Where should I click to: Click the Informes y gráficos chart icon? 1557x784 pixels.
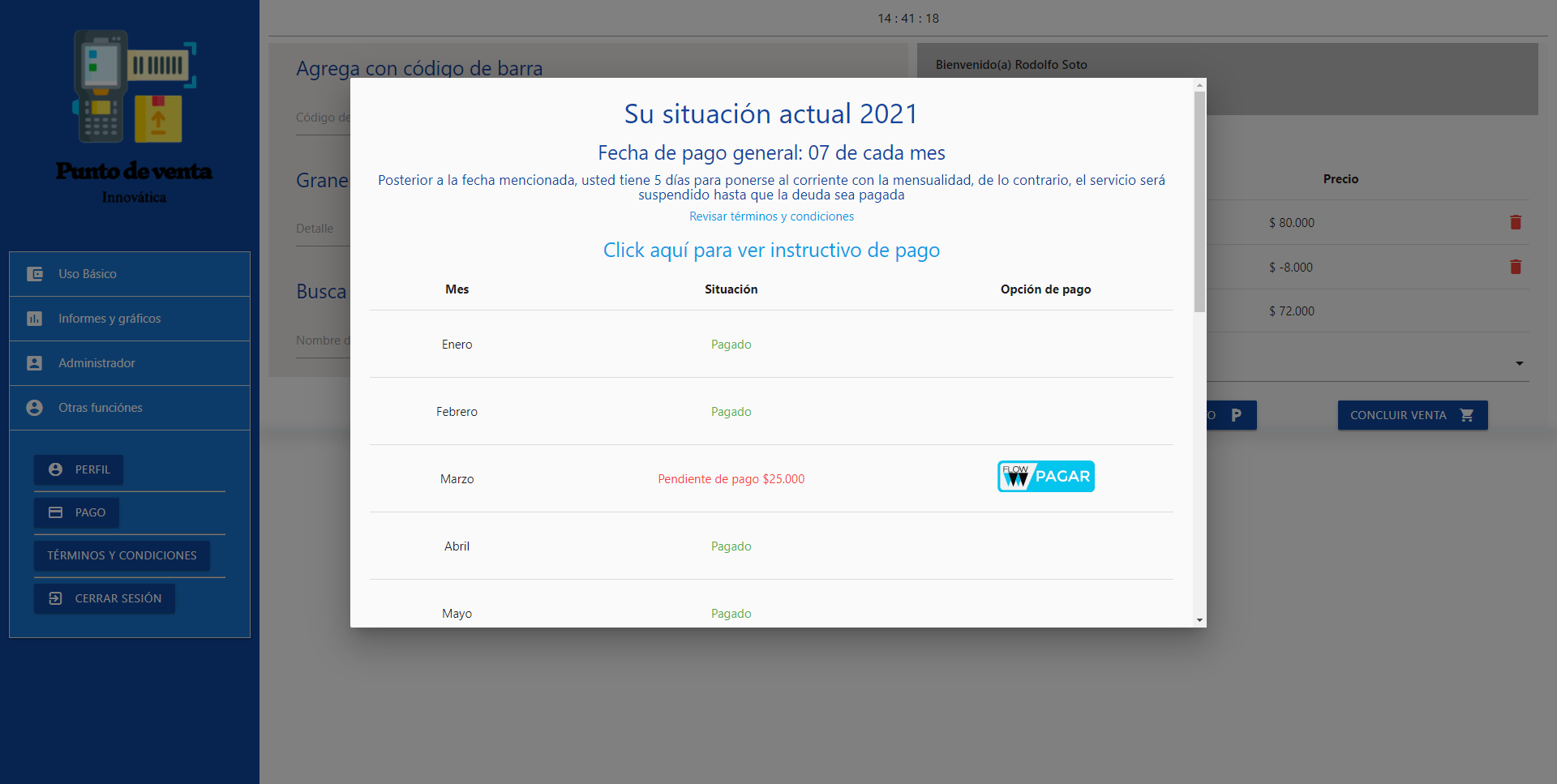click(x=35, y=319)
